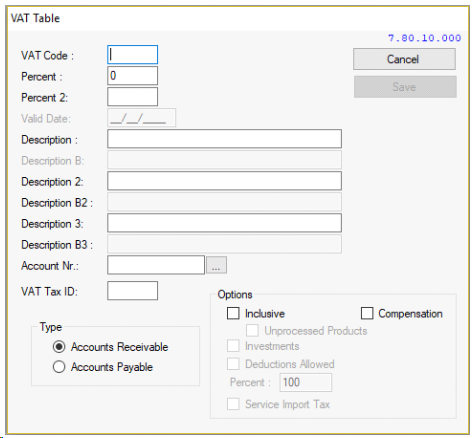
Task: Click the greyed Save button
Action: [x=405, y=87]
